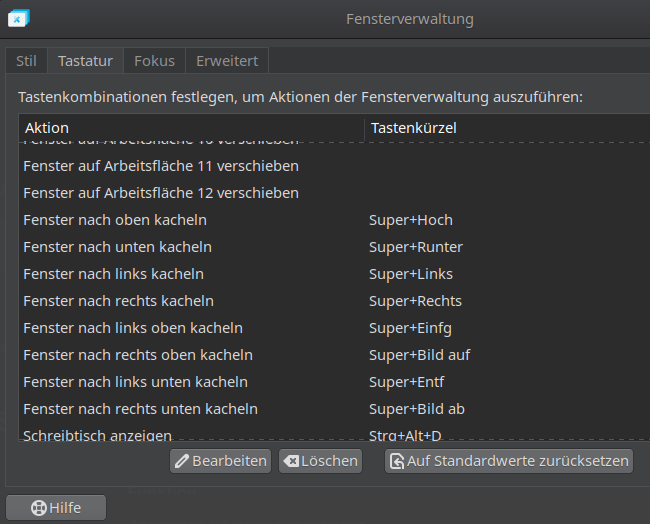Select row Fenster auf Arbeitsfläche 11 verschieben
Image resolution: width=650 pixels, height=524 pixels.
point(335,166)
